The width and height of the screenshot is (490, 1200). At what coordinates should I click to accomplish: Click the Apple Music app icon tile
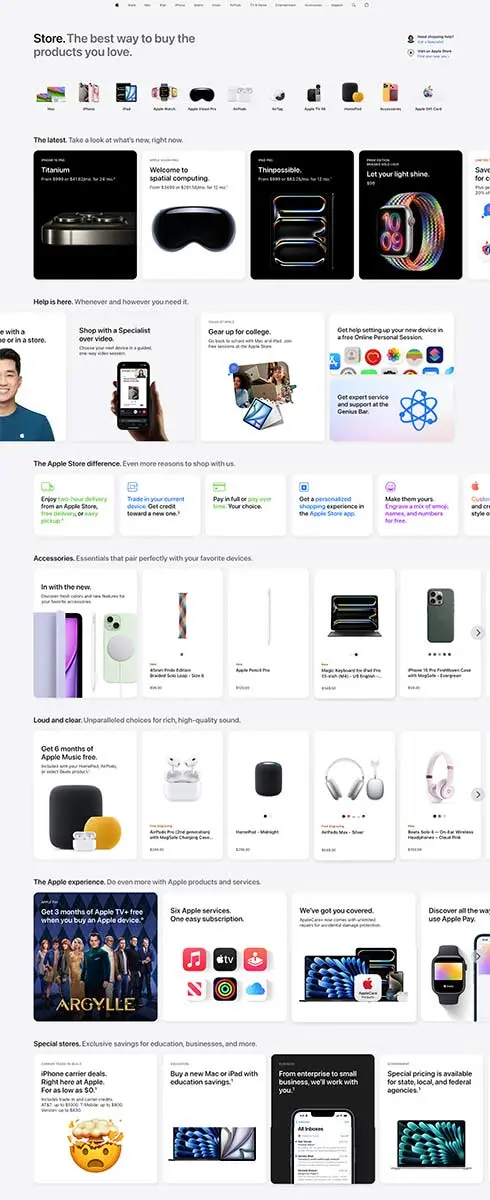195,961
